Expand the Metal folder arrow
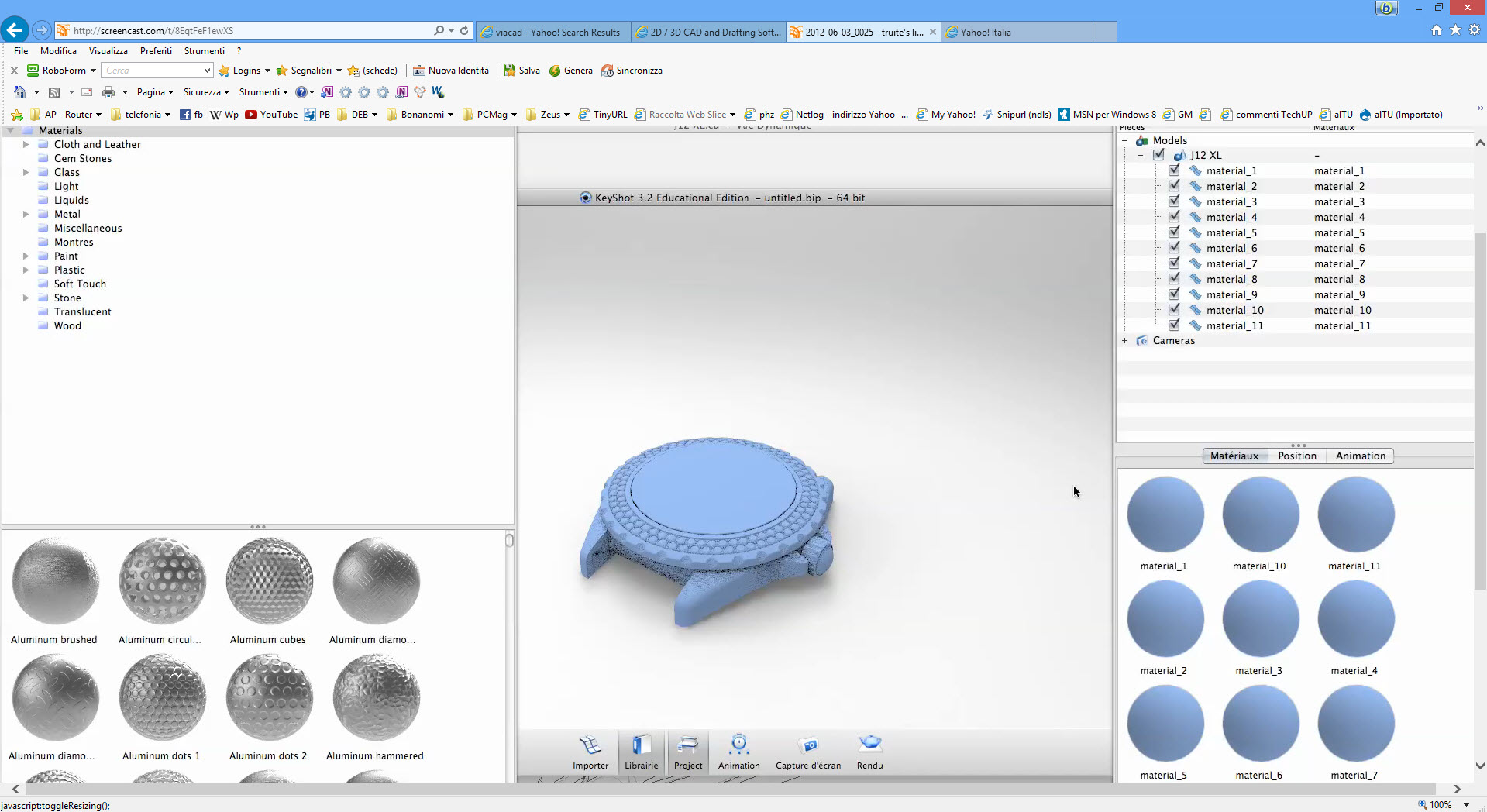Screen dimensions: 1487x812 26,215
